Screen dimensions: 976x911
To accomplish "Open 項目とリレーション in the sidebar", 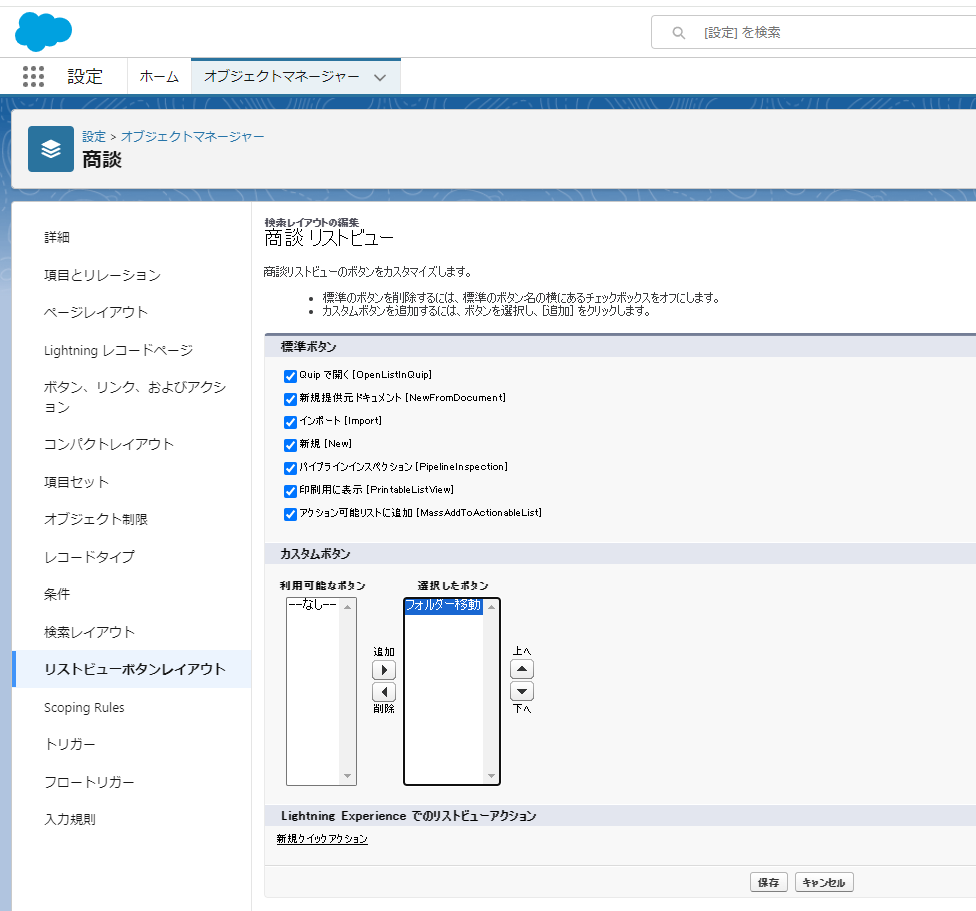I will click(x=102, y=275).
